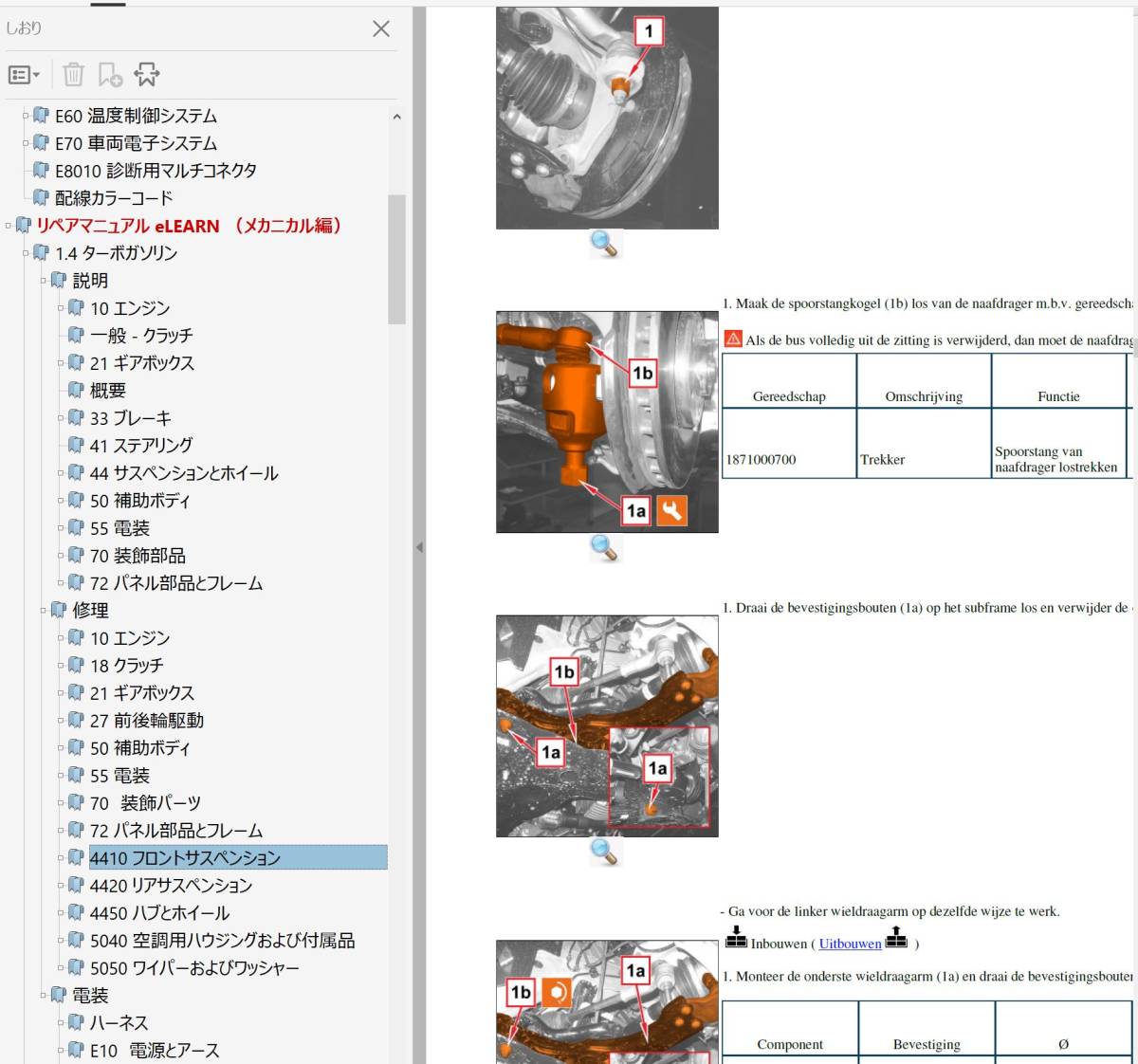Expand the 33 ブレーキ bookmark node
This screenshot has height=1064, width=1138.
click(62, 418)
